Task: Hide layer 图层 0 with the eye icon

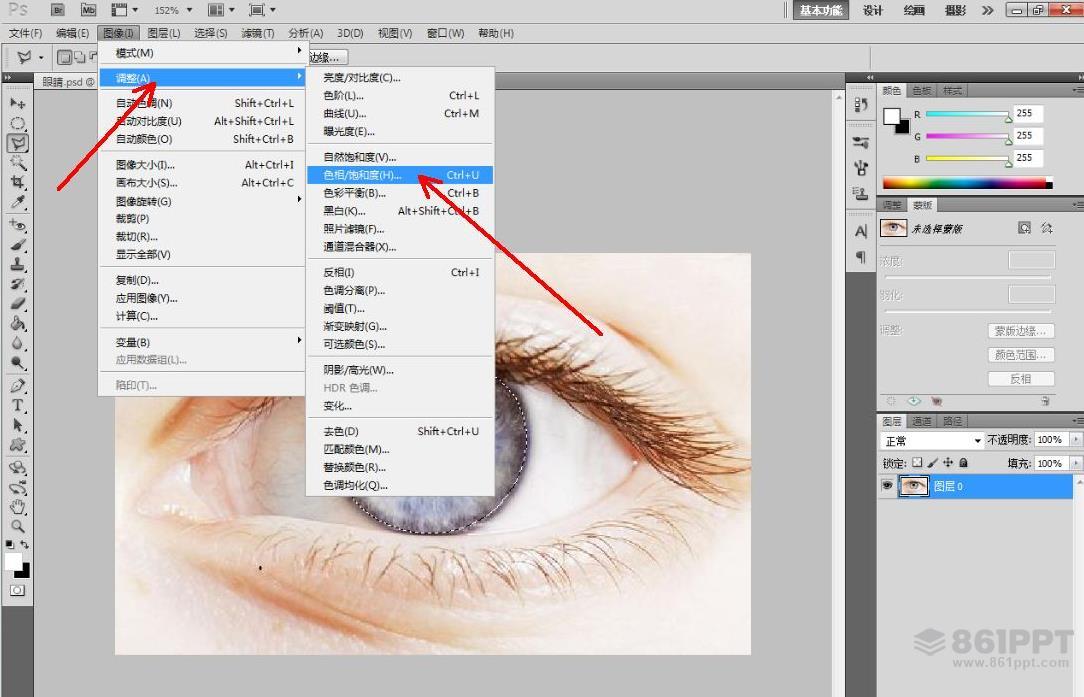Action: (886, 486)
